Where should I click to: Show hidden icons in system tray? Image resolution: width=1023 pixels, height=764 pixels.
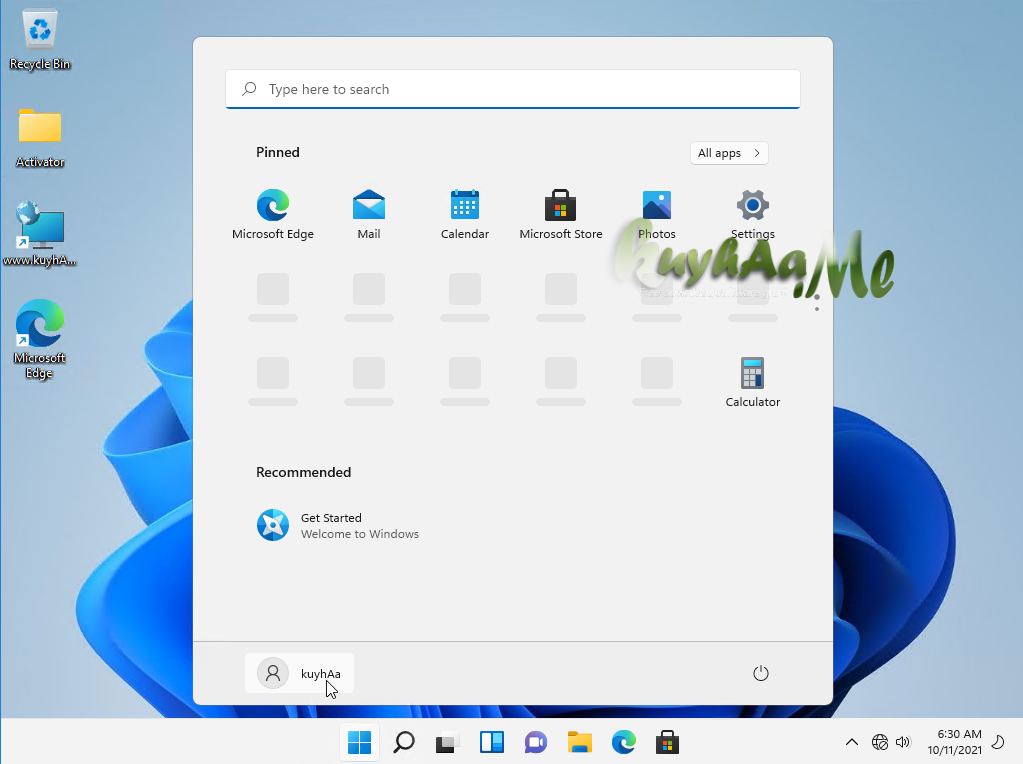[x=851, y=742]
